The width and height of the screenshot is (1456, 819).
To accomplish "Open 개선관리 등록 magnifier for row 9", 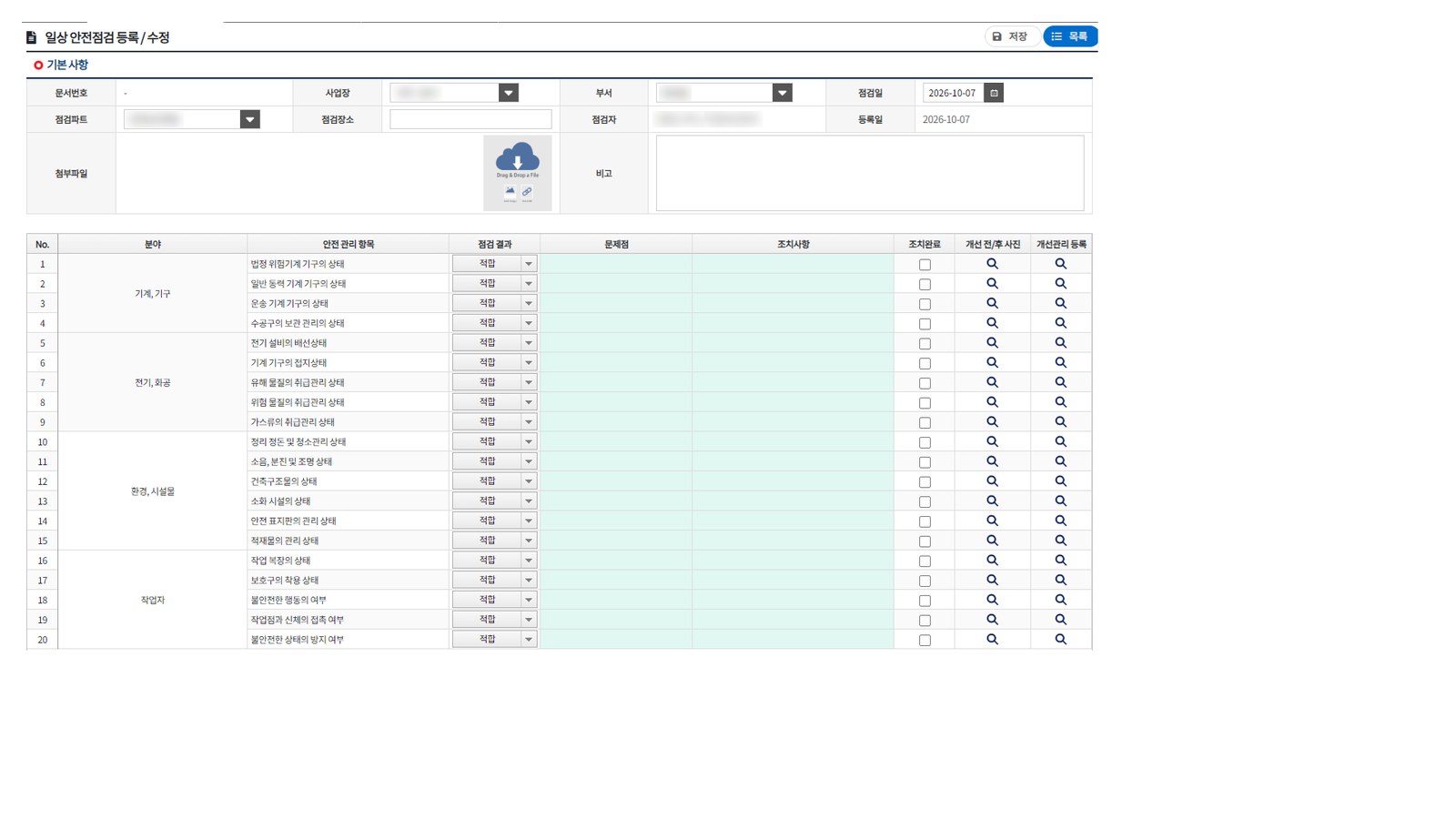I will tap(1060, 422).
